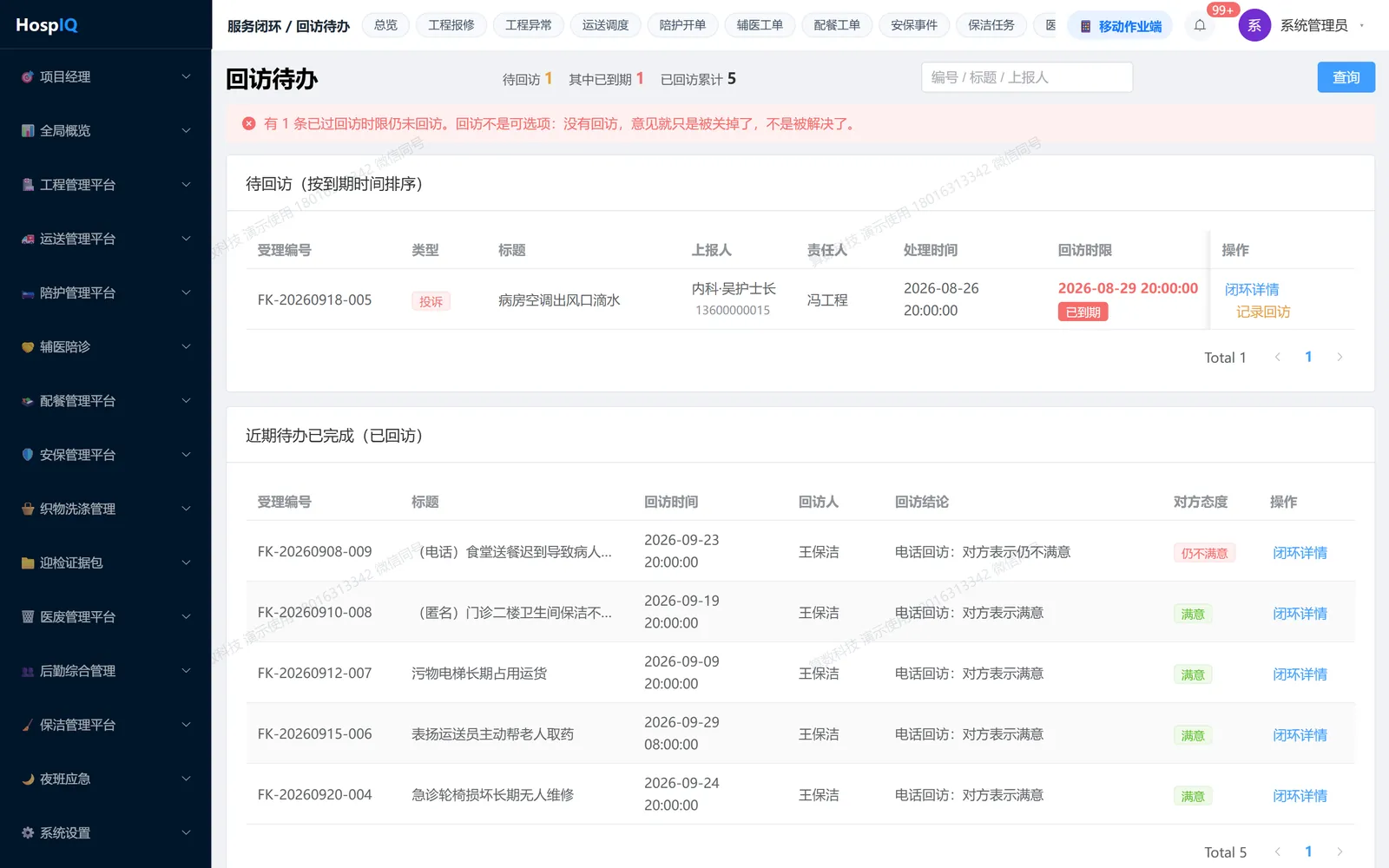The height and width of the screenshot is (868, 1389).
Task: Go to next page in 待回访 pagination
Action: pyautogui.click(x=1340, y=358)
